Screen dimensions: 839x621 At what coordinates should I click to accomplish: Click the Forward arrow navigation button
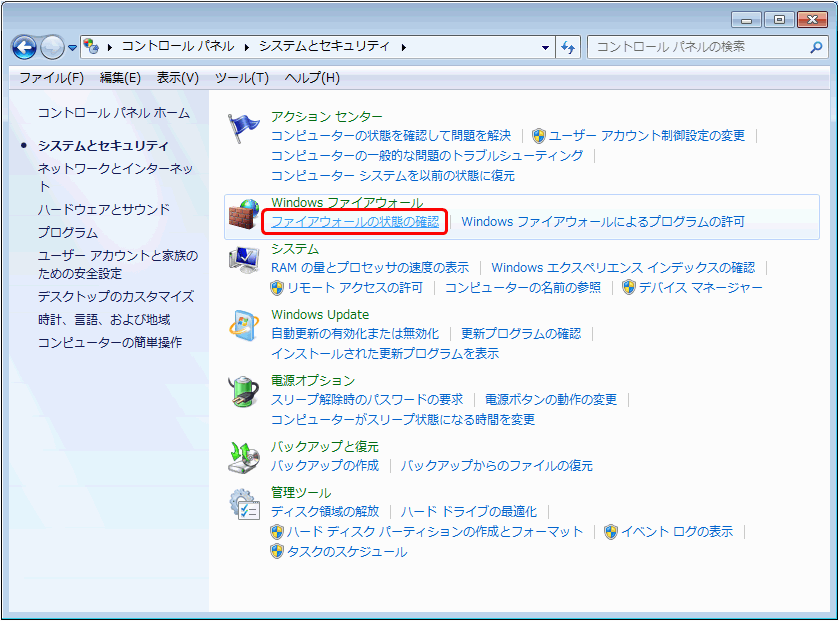pos(52,48)
